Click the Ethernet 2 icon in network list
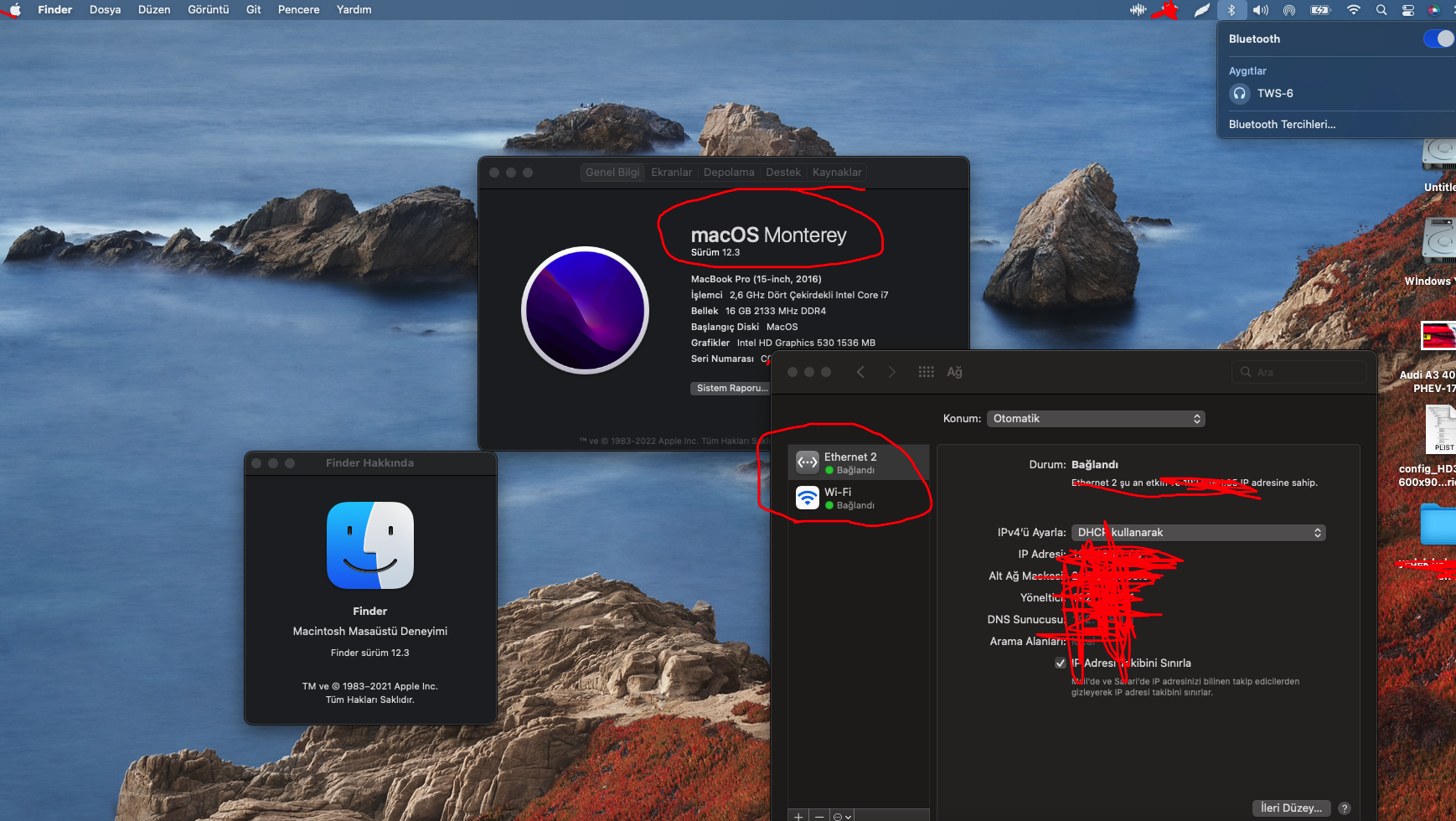Viewport: 1456px width, 821px height. pyautogui.click(x=808, y=462)
